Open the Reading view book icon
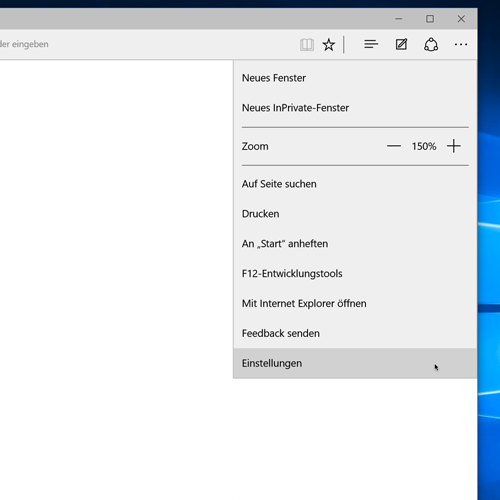This screenshot has width=500, height=500. 307,44
